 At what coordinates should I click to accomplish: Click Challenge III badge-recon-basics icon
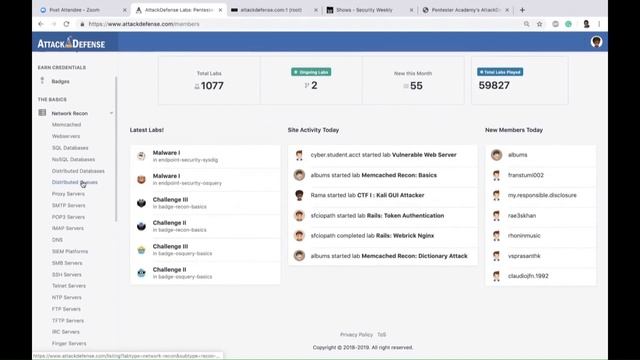141,203
